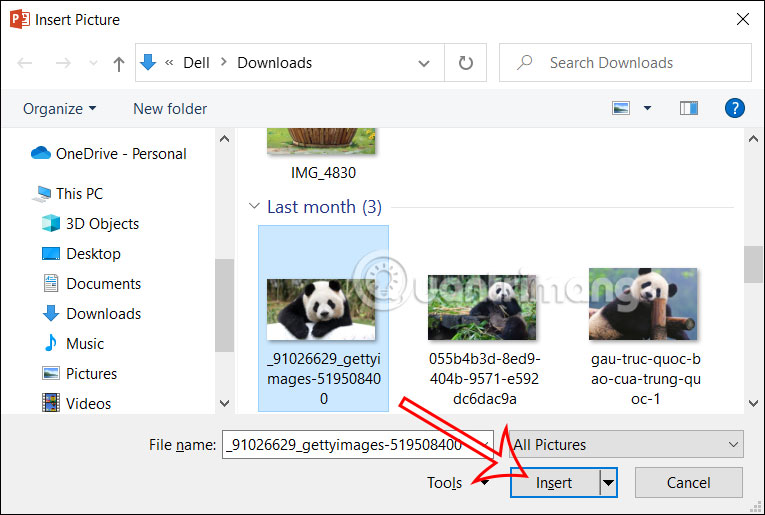Refresh the Downloads folder view

click(465, 63)
